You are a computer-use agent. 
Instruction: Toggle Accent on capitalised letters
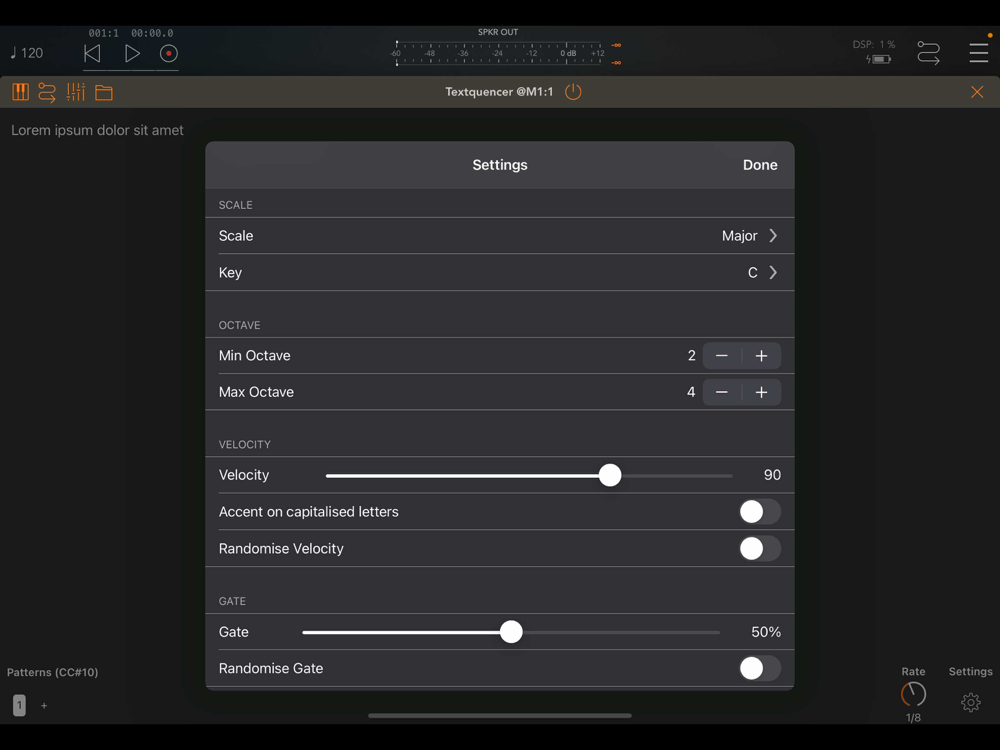coord(760,511)
